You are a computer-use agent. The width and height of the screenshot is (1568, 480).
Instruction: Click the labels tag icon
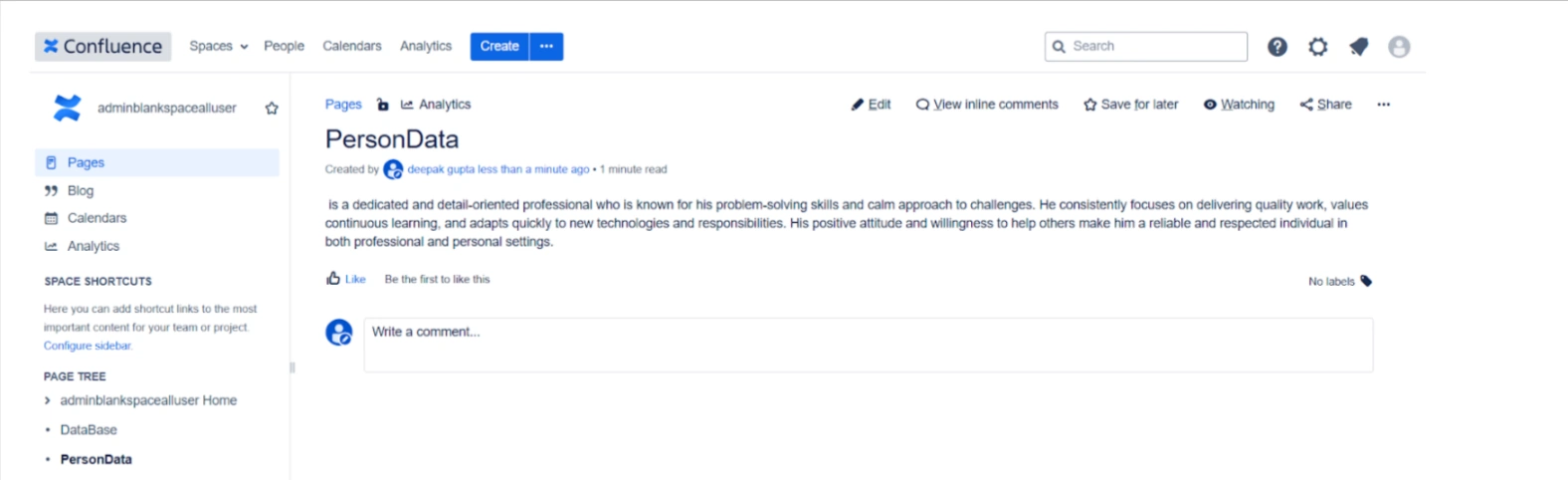point(1366,281)
